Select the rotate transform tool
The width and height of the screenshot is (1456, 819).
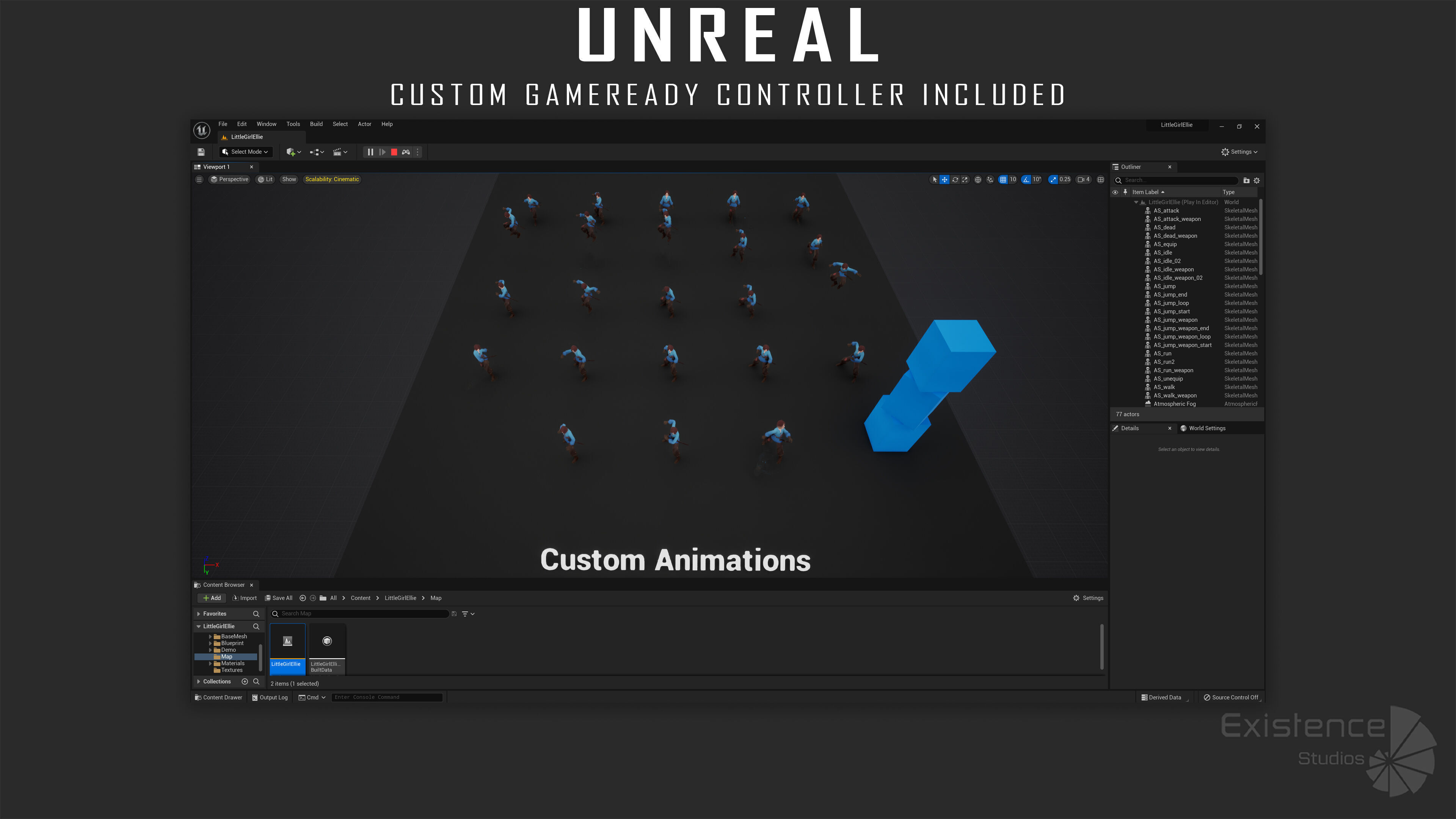pos(955,180)
